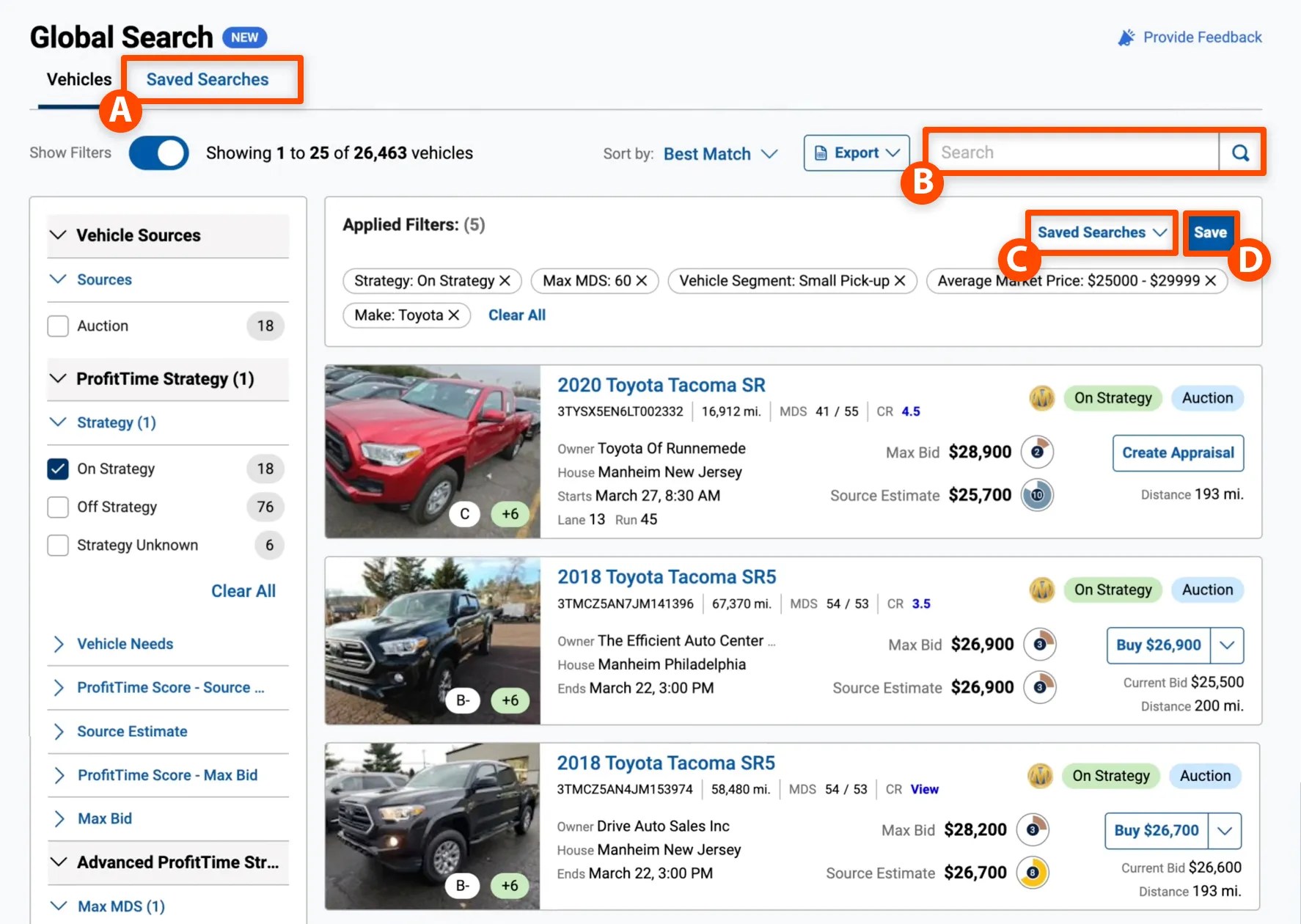Click the search magnifying glass icon

pyautogui.click(x=1240, y=153)
